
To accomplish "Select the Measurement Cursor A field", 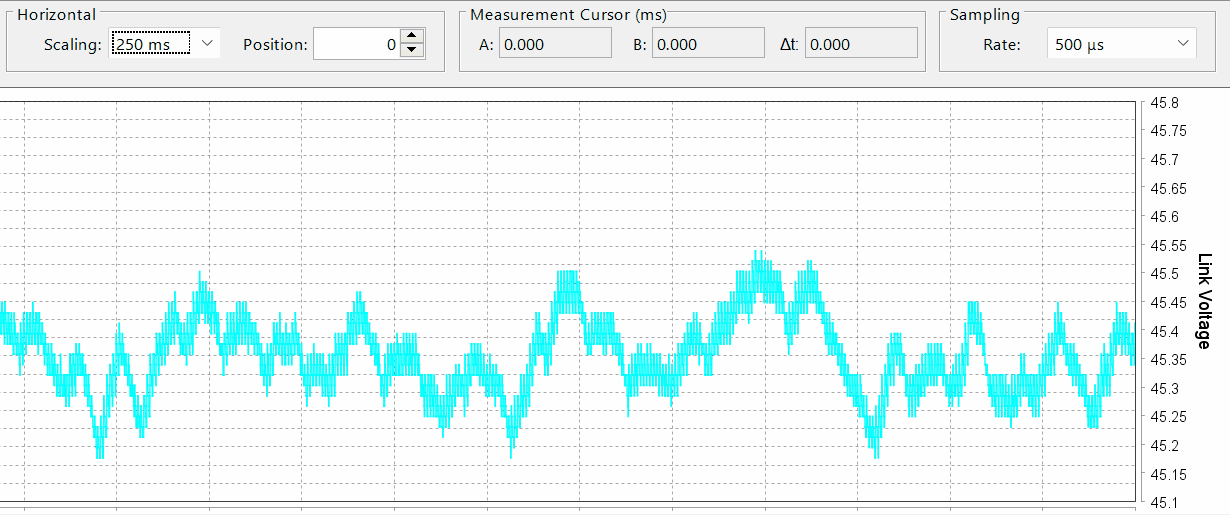I will pyautogui.click(x=555, y=44).
